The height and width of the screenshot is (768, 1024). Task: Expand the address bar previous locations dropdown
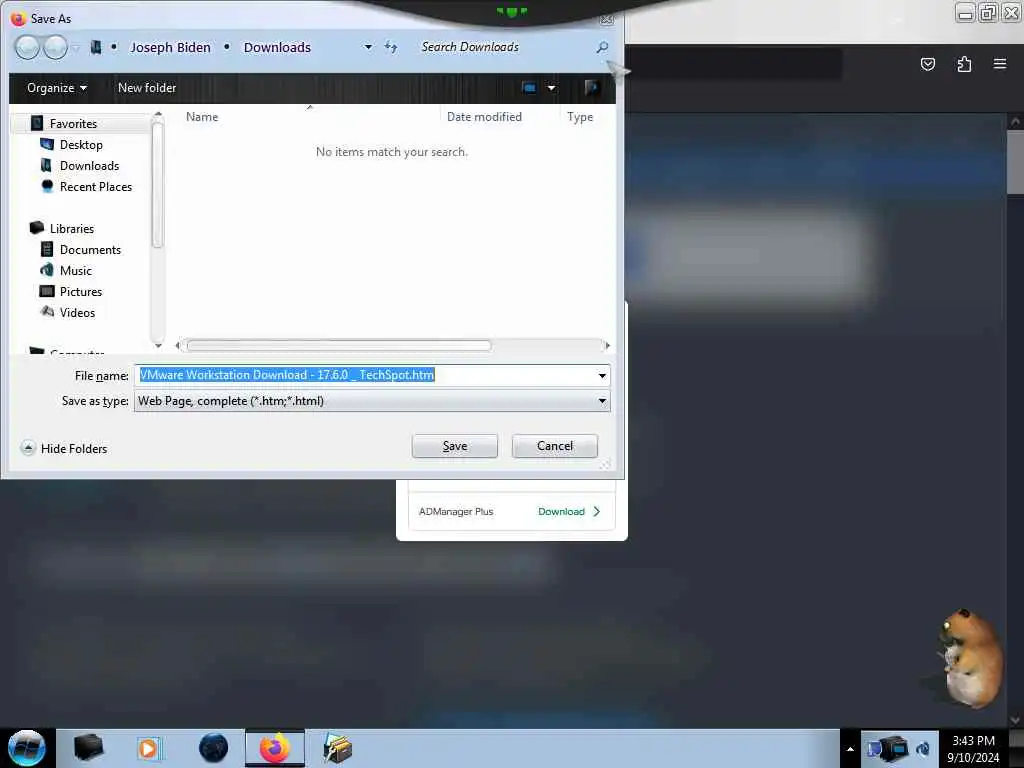pyautogui.click(x=368, y=47)
